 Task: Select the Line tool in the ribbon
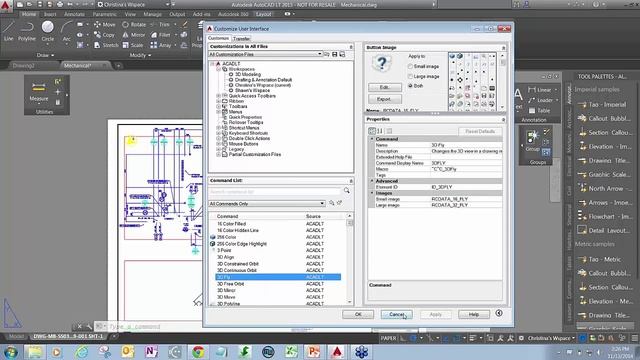click(8, 31)
